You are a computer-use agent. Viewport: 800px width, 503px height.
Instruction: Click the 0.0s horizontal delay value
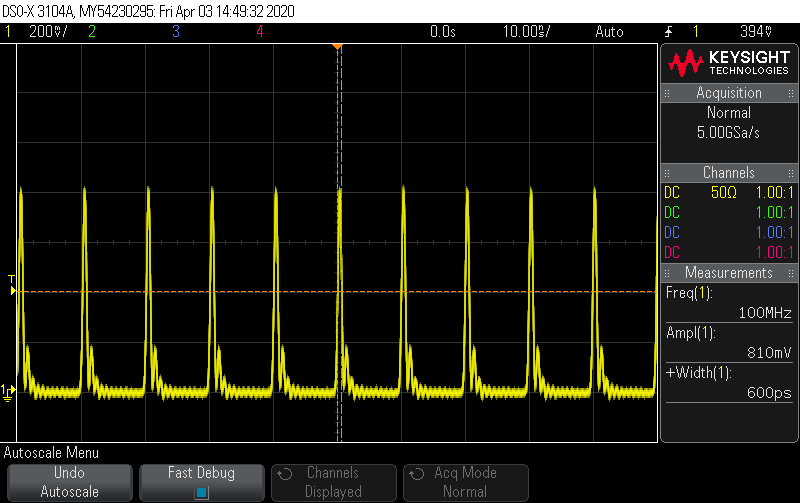click(442, 32)
